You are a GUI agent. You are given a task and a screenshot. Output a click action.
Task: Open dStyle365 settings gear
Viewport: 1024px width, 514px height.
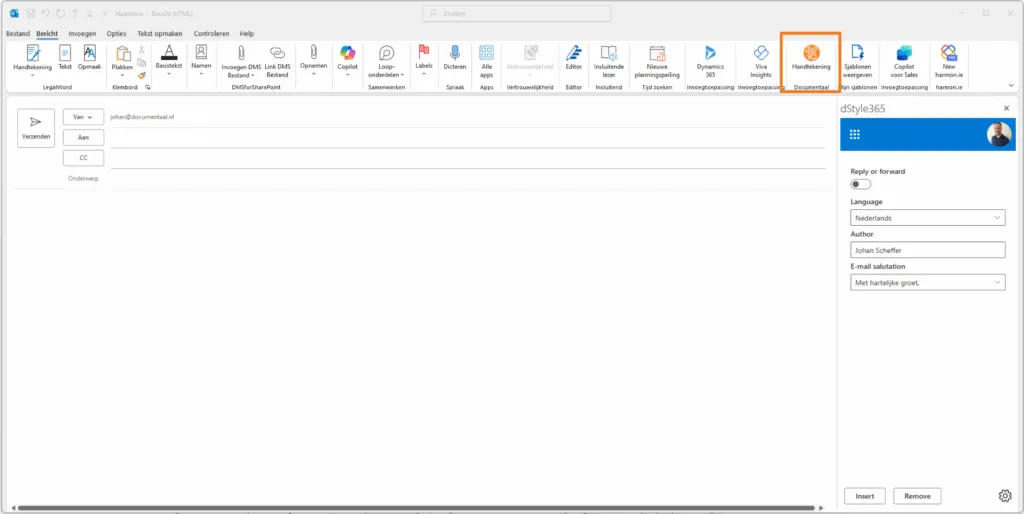click(x=1005, y=496)
